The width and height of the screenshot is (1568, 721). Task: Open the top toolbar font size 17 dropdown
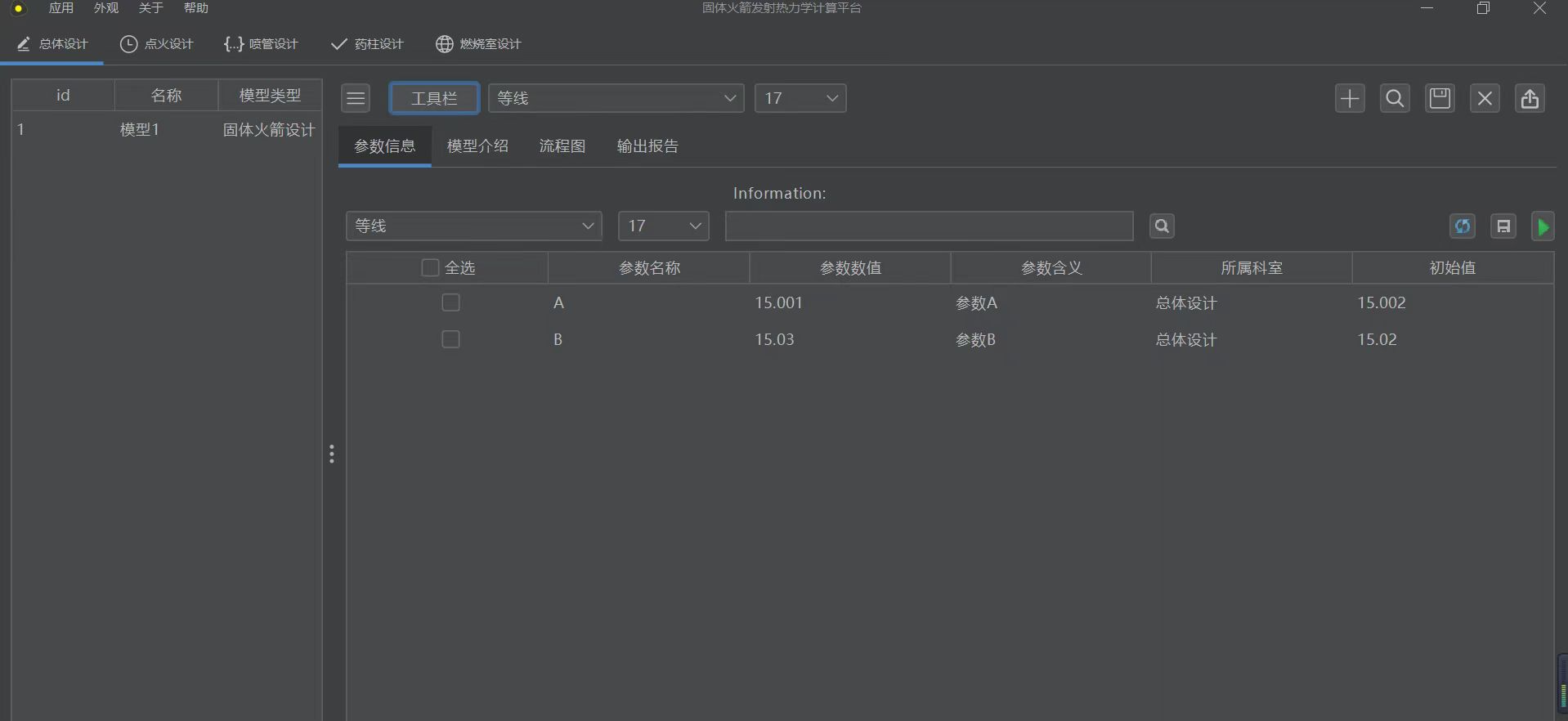(x=800, y=98)
